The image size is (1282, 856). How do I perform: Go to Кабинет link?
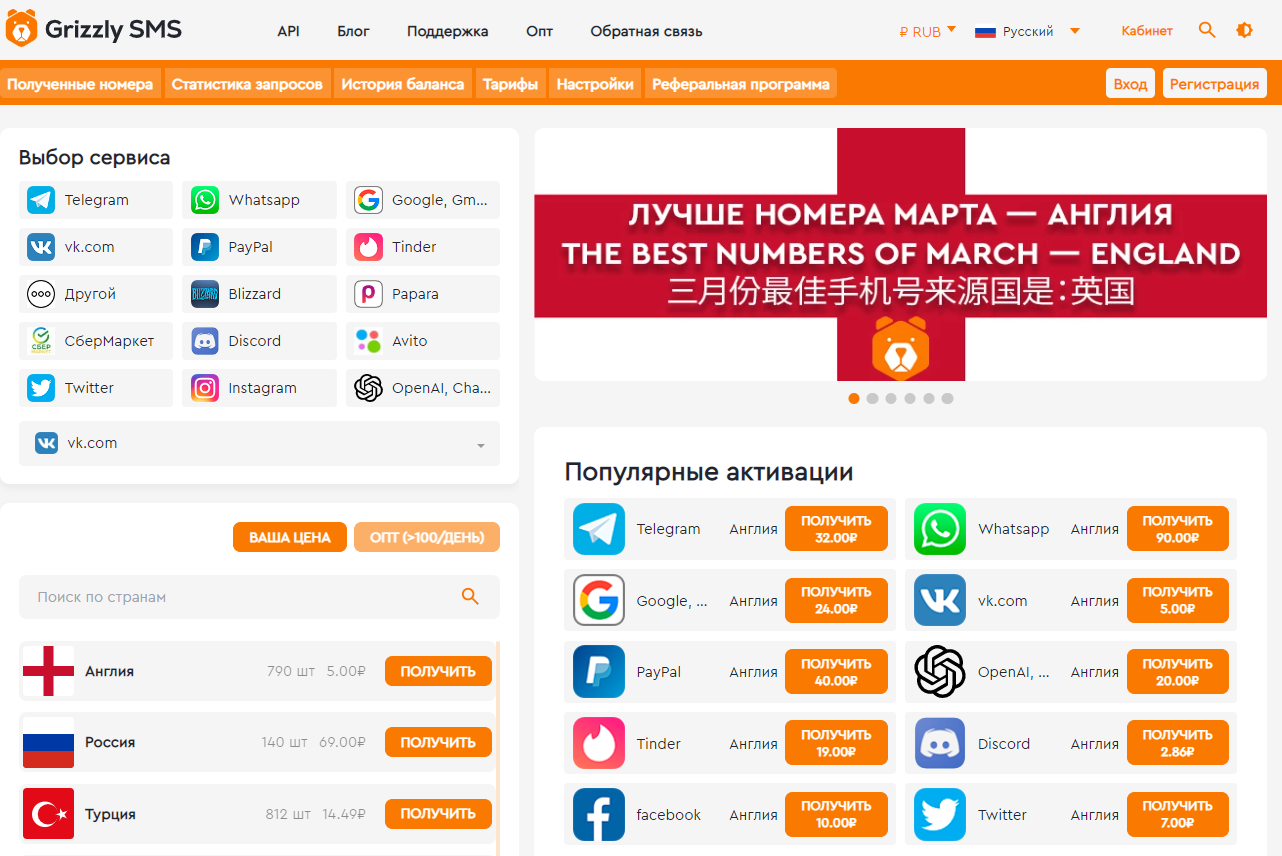(1147, 31)
